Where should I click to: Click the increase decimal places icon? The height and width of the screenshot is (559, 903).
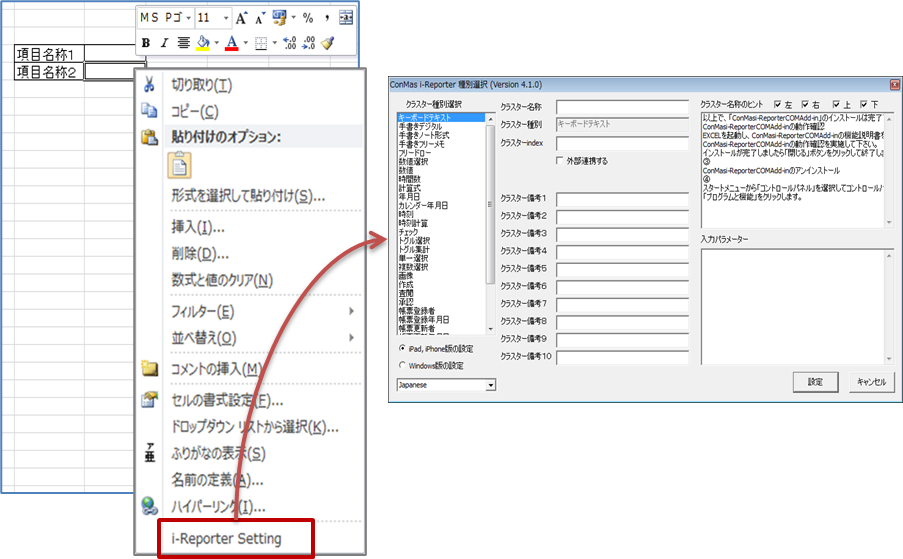point(290,43)
